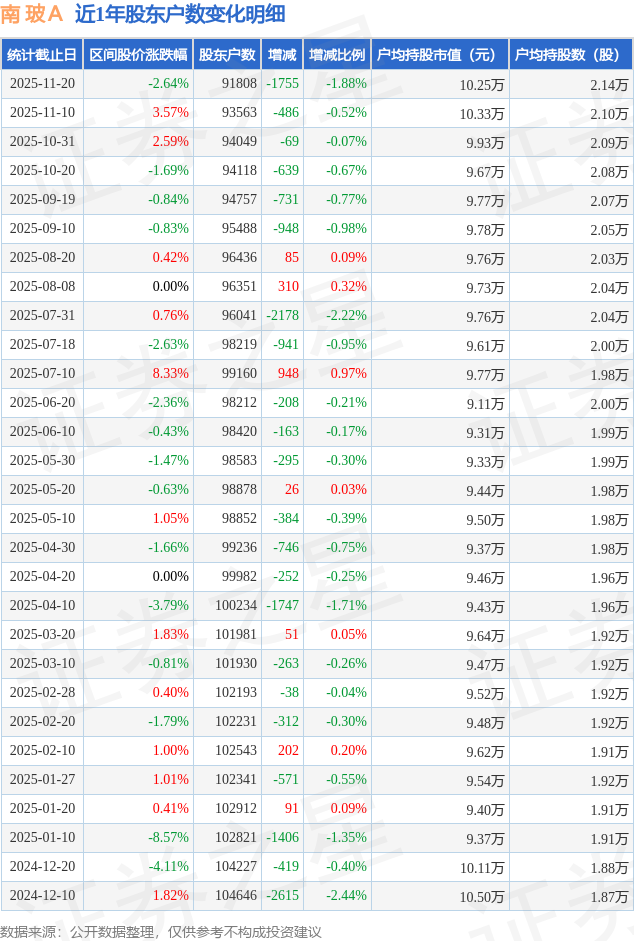Select the shareholder count 91808 cell

pyautogui.click(x=239, y=84)
